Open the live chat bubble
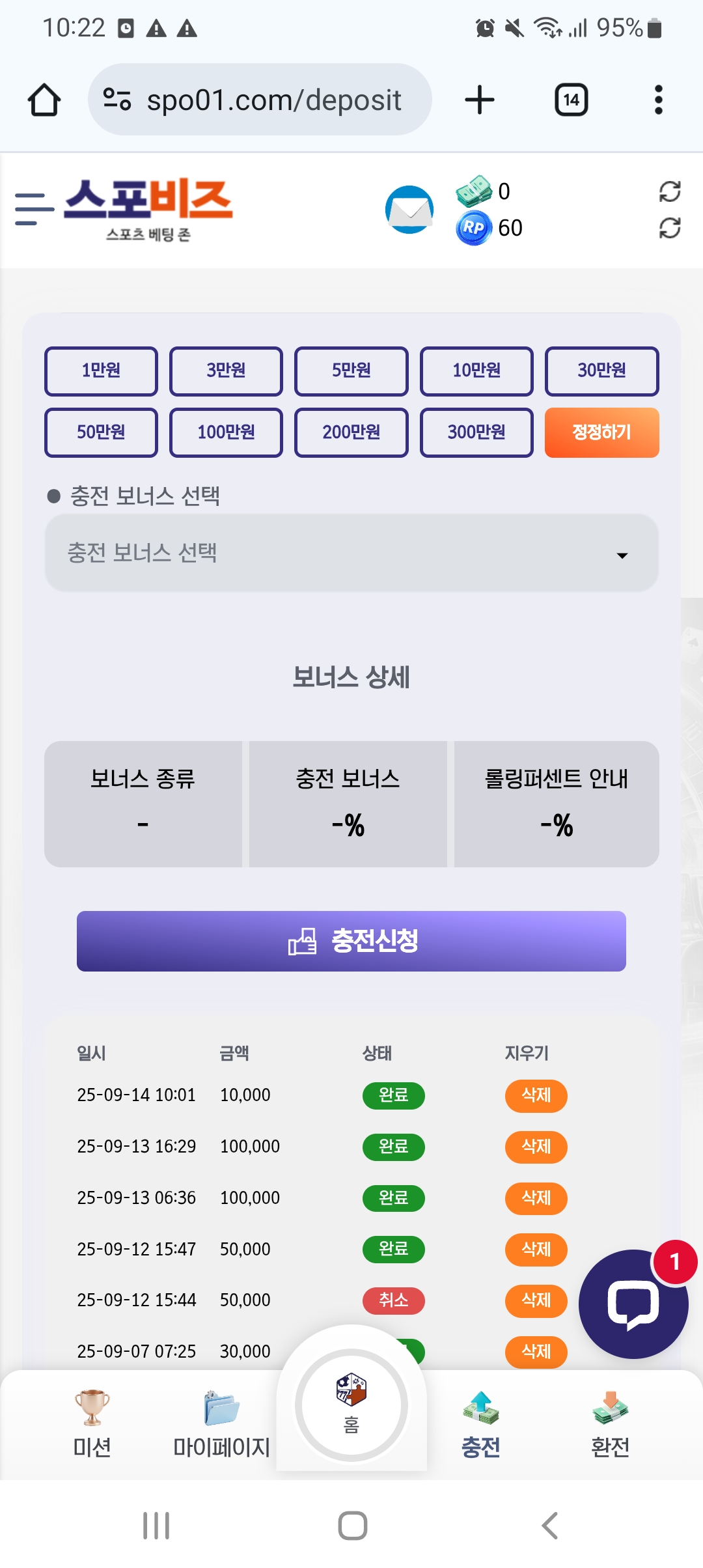703x1568 pixels. coord(633,1305)
